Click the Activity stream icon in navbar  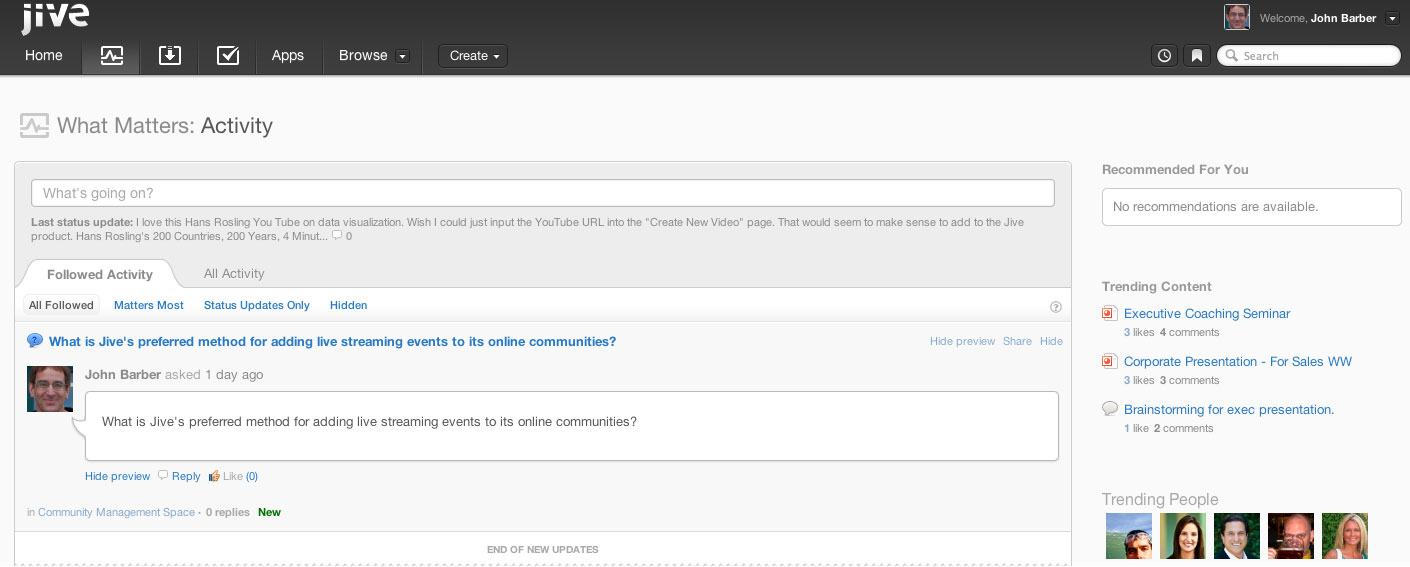pos(111,56)
